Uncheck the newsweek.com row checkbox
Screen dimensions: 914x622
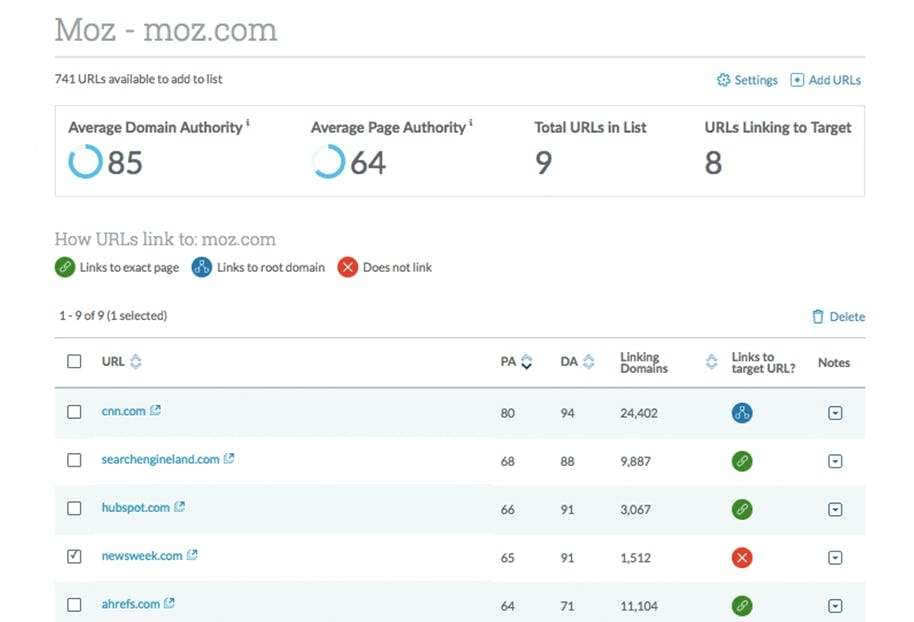tap(74, 556)
